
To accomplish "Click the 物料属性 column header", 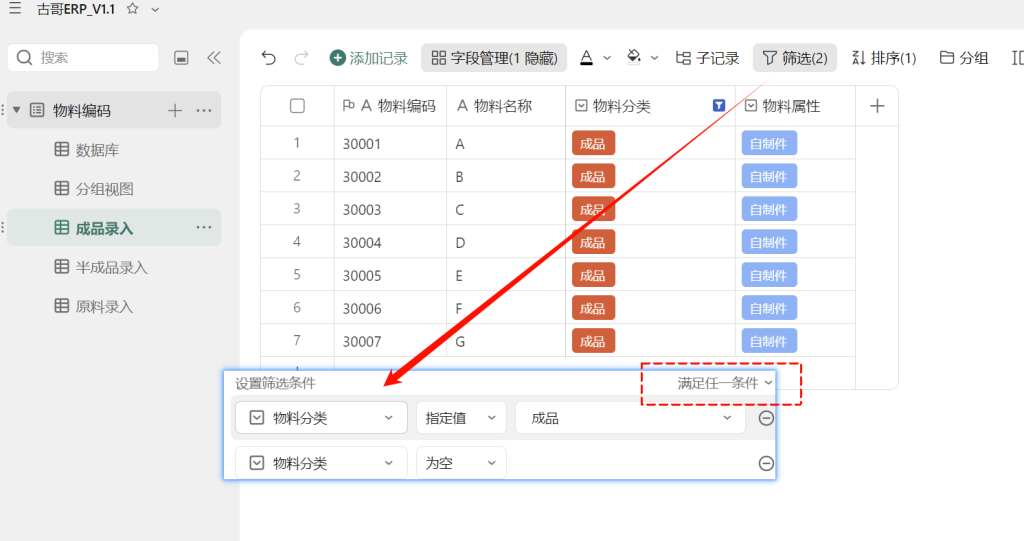I will coord(795,106).
